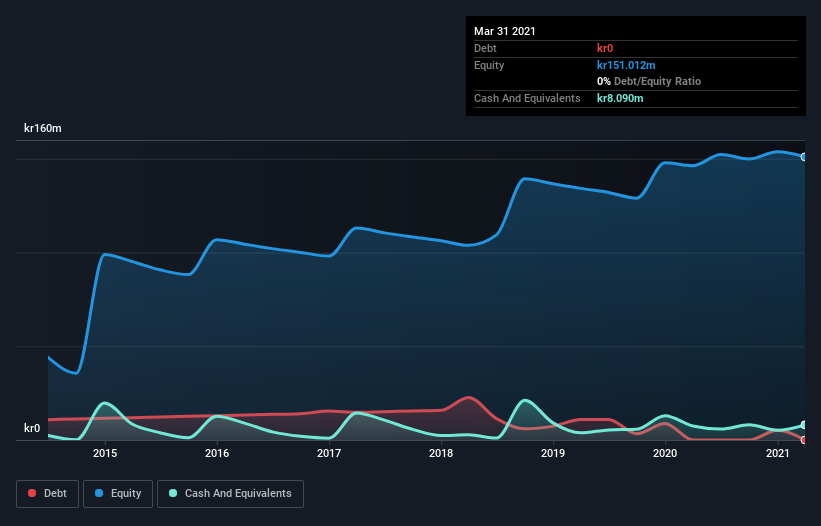The height and width of the screenshot is (526, 821).
Task: Click the 2015 x-axis label
Action: [105, 453]
